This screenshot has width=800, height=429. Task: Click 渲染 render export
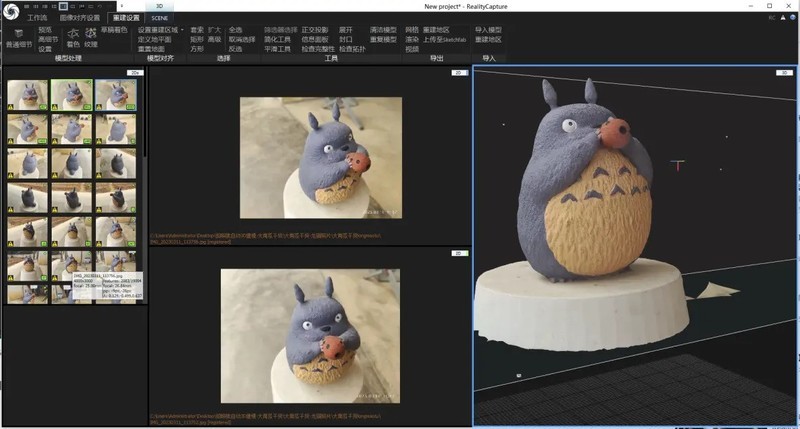click(x=412, y=39)
